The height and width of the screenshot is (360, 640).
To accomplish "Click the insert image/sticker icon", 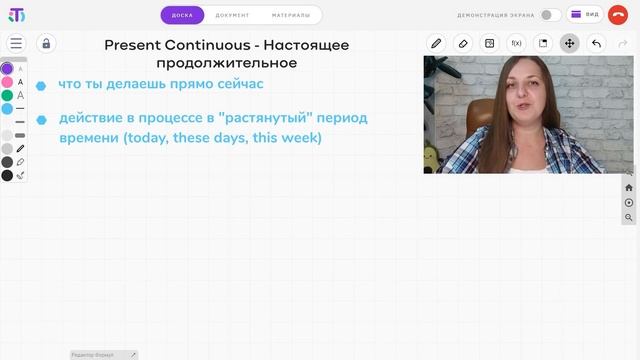I will [543, 43].
